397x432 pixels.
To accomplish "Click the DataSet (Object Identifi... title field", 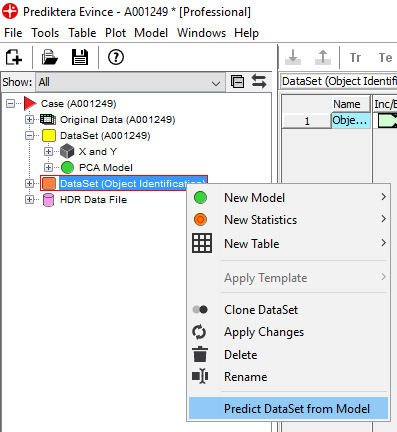I will 338,81.
